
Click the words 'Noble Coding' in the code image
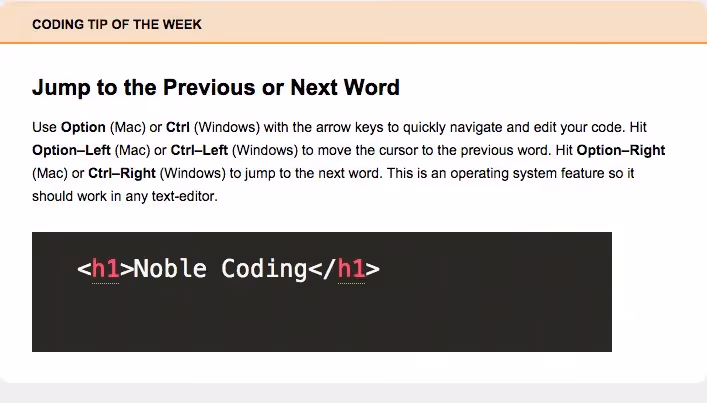pos(220,269)
